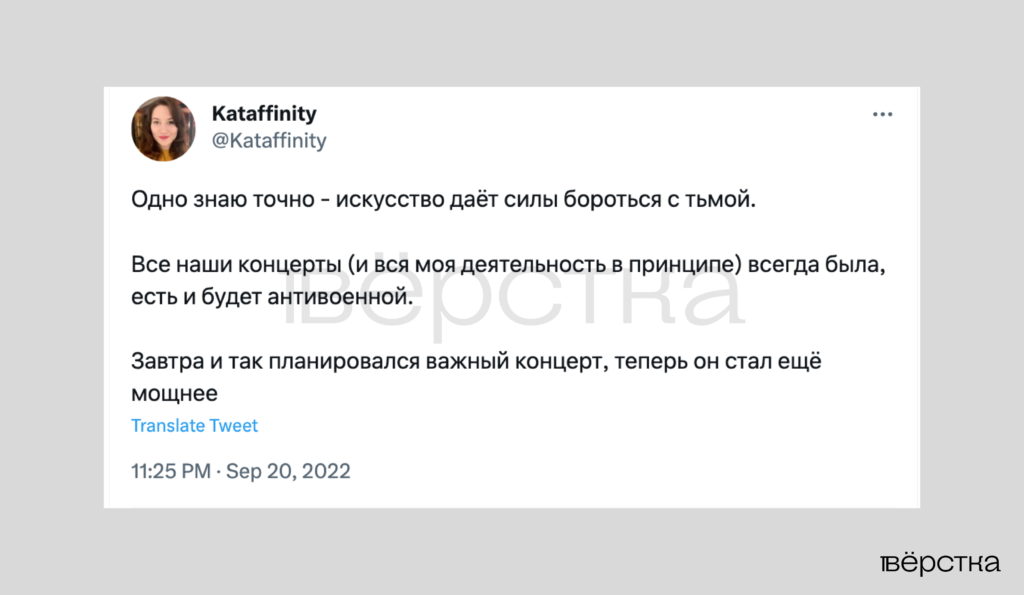Click the @Kataffinity handle
Image resolution: width=1024 pixels, height=595 pixels.
[269, 141]
